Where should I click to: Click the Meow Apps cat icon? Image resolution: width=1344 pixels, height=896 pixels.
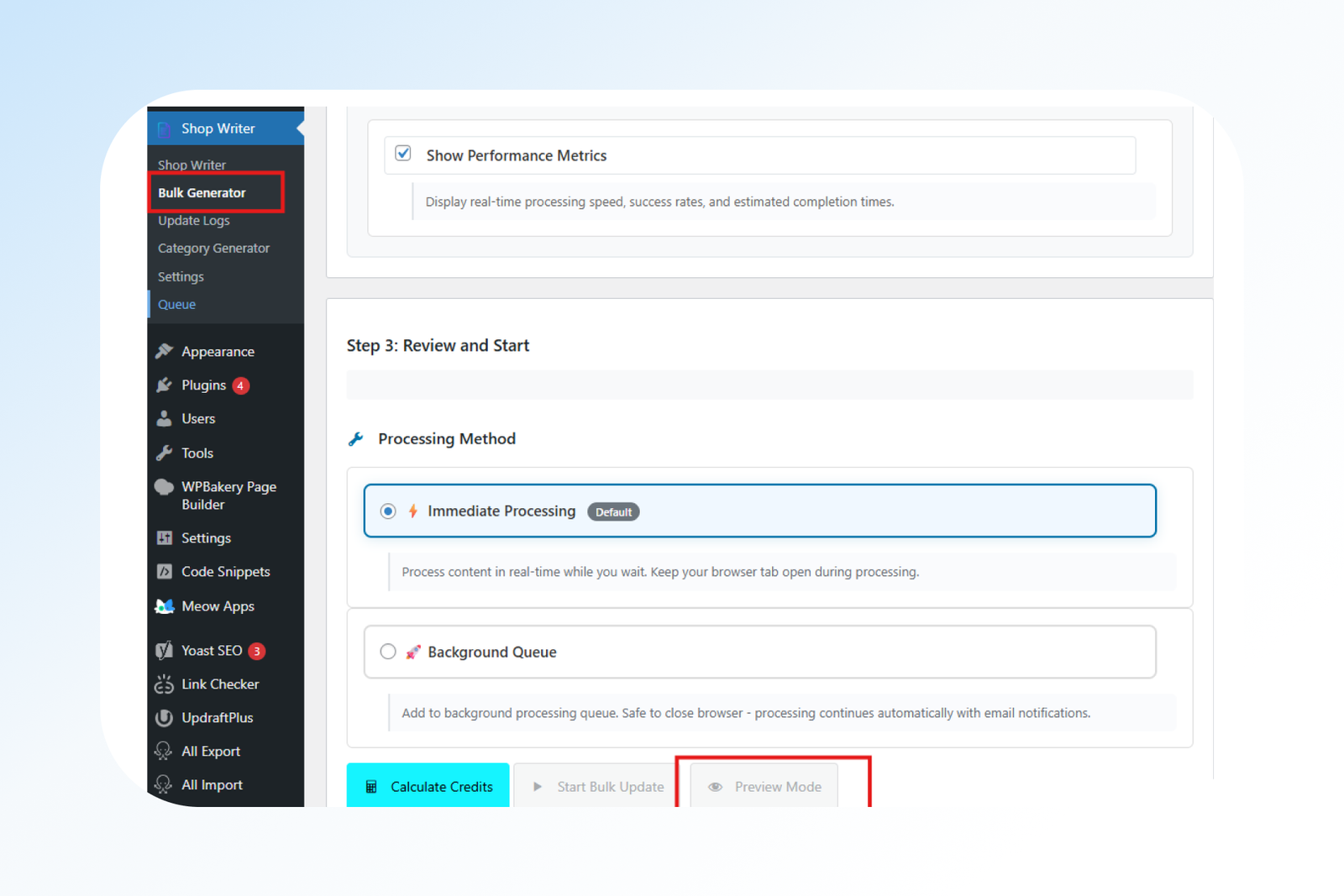click(x=164, y=606)
